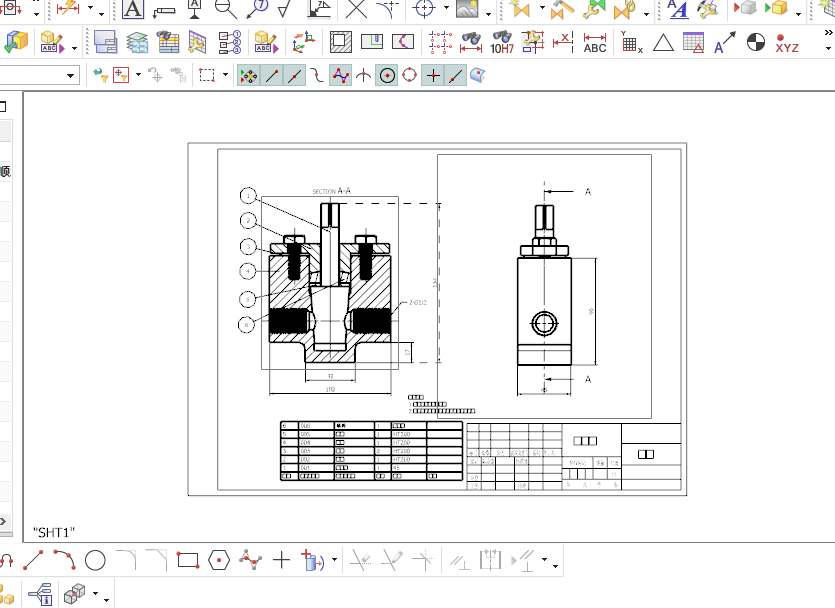This screenshot has width=835, height=608.
Task: Select the sketch Arc tool
Action: [x=64, y=560]
